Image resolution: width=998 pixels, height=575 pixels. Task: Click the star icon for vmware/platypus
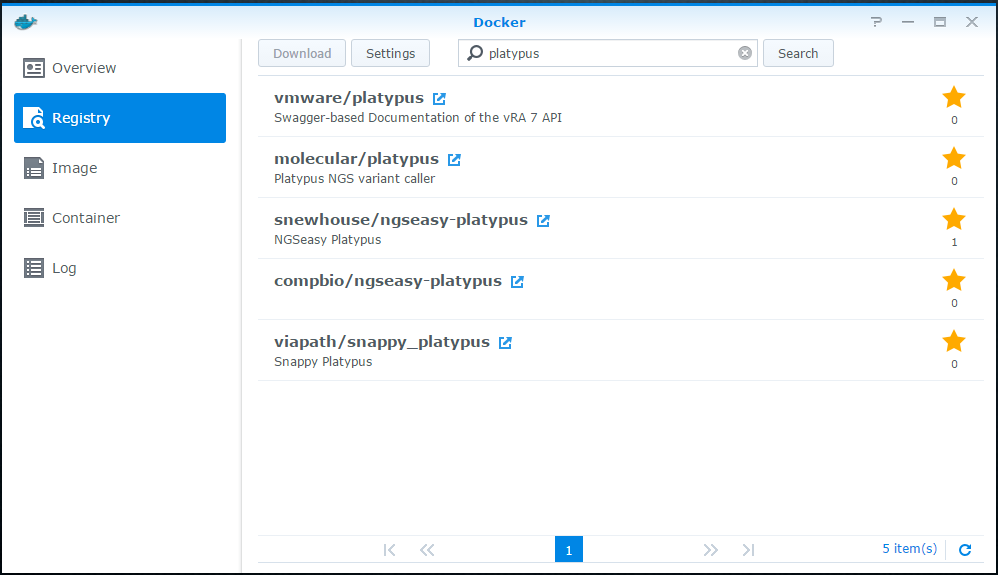954,97
